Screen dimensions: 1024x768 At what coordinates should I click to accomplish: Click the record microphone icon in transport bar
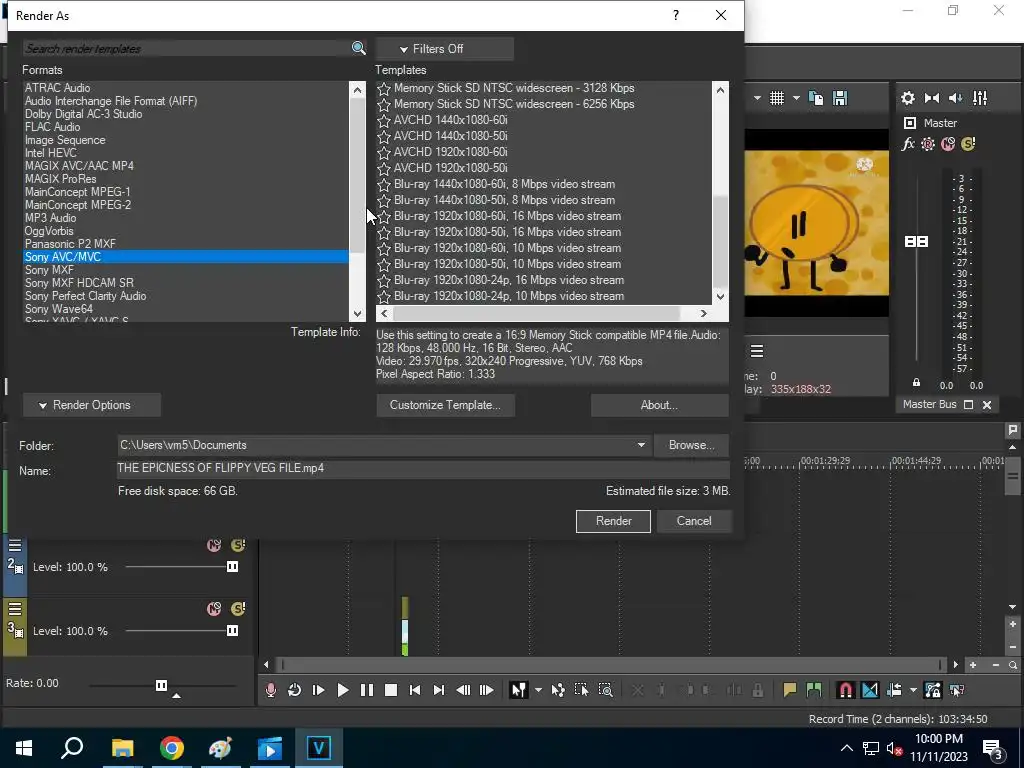tap(270, 690)
